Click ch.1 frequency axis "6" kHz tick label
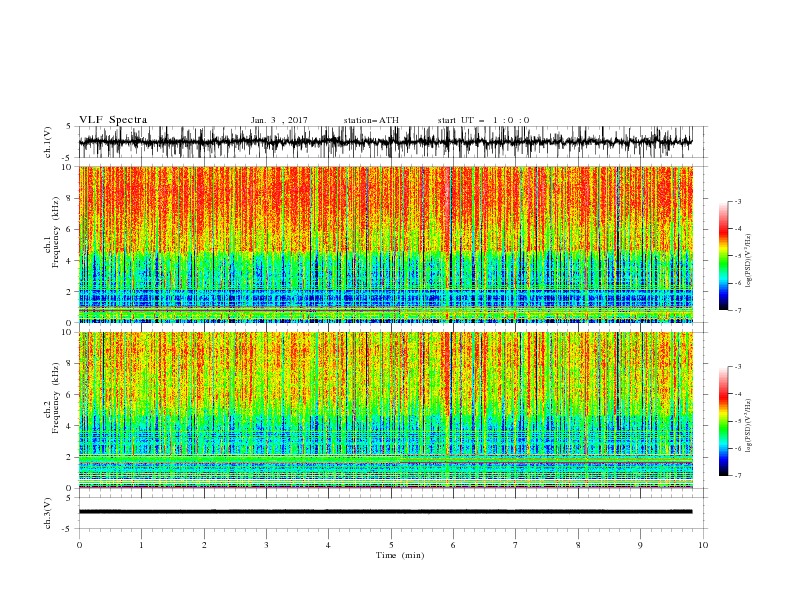This screenshot has height=612, width=792. (70, 229)
